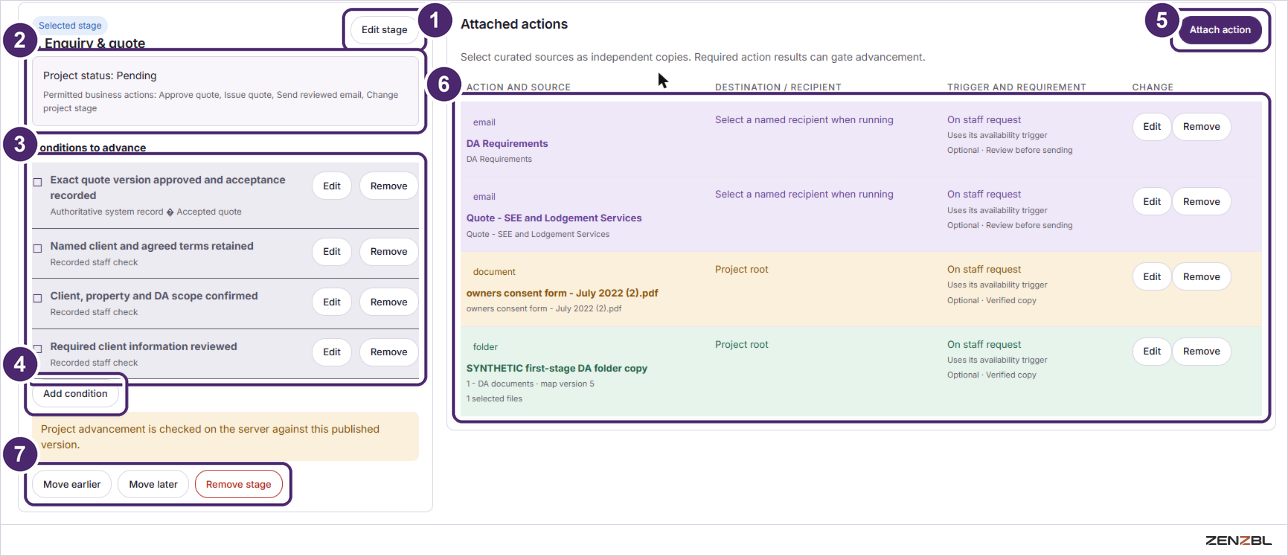Remove the owners consent form document action
The width and height of the screenshot is (1288, 556).
point(1202,277)
